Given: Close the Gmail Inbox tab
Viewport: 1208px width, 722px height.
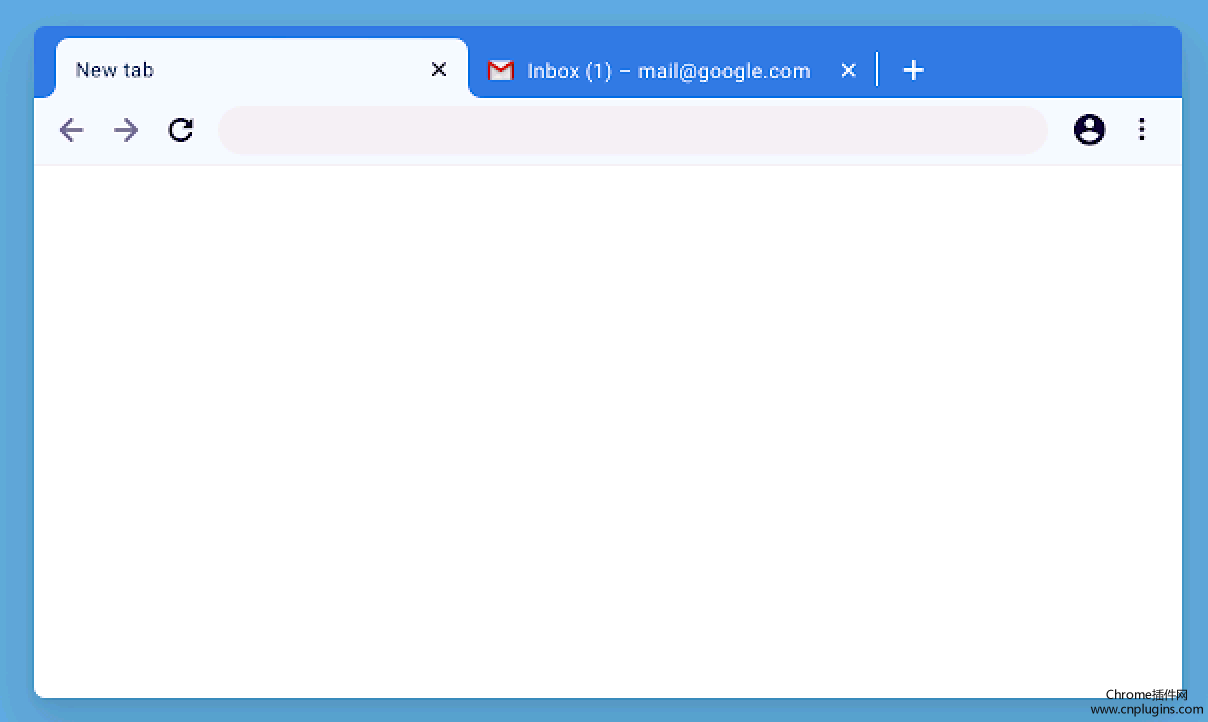Looking at the screenshot, I should click(x=848, y=70).
